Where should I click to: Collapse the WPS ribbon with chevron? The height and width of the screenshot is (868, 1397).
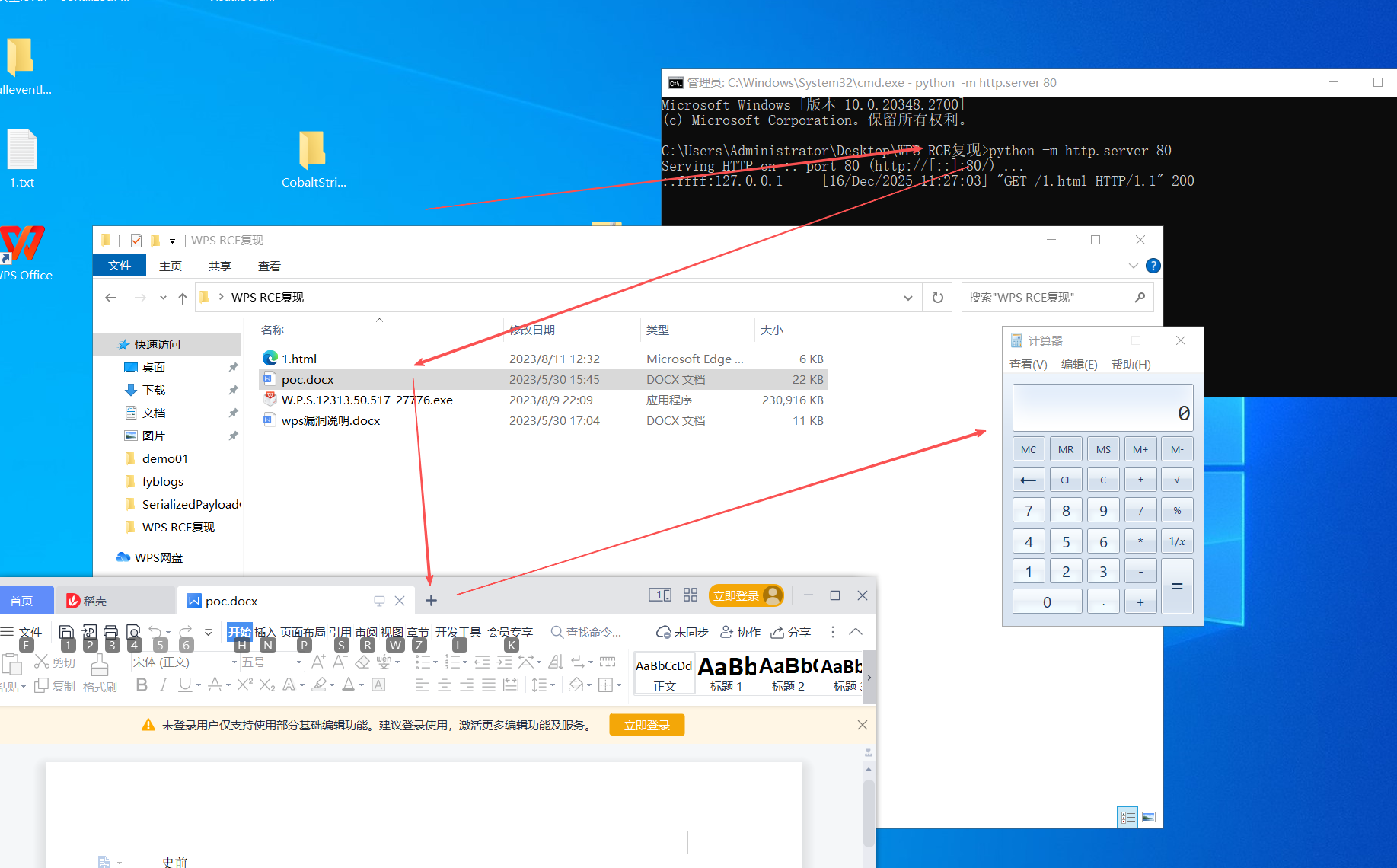pos(856,632)
